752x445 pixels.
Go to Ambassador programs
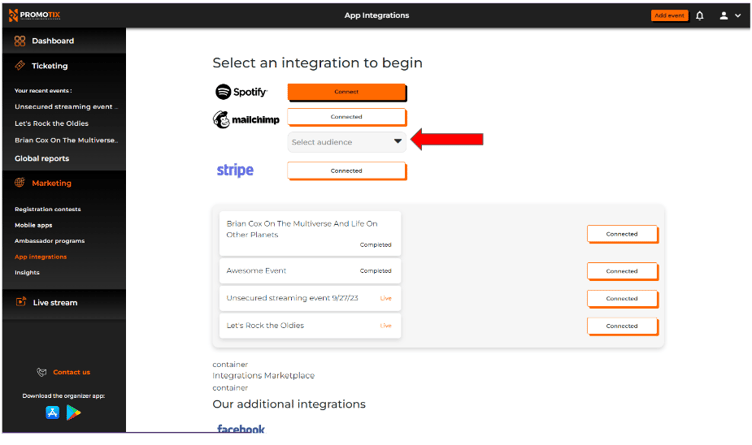pyautogui.click(x=49, y=241)
